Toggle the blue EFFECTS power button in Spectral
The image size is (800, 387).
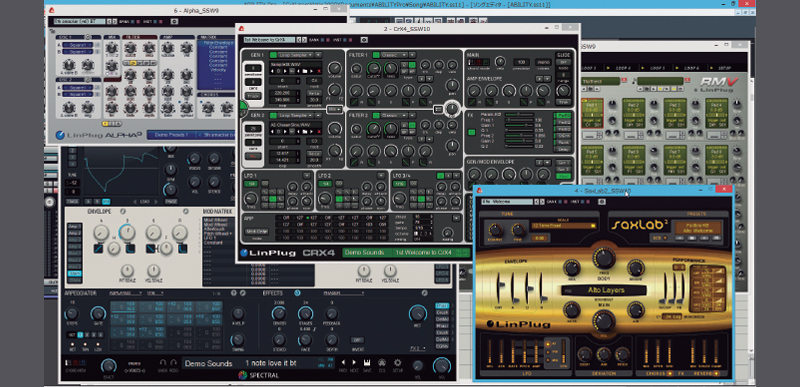tap(297, 293)
